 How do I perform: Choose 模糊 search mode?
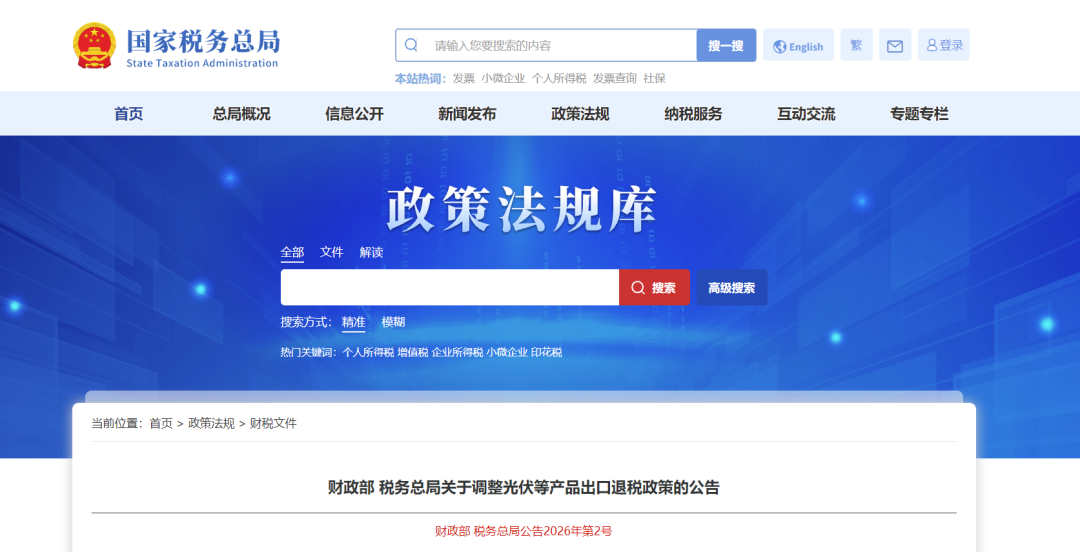coord(393,322)
